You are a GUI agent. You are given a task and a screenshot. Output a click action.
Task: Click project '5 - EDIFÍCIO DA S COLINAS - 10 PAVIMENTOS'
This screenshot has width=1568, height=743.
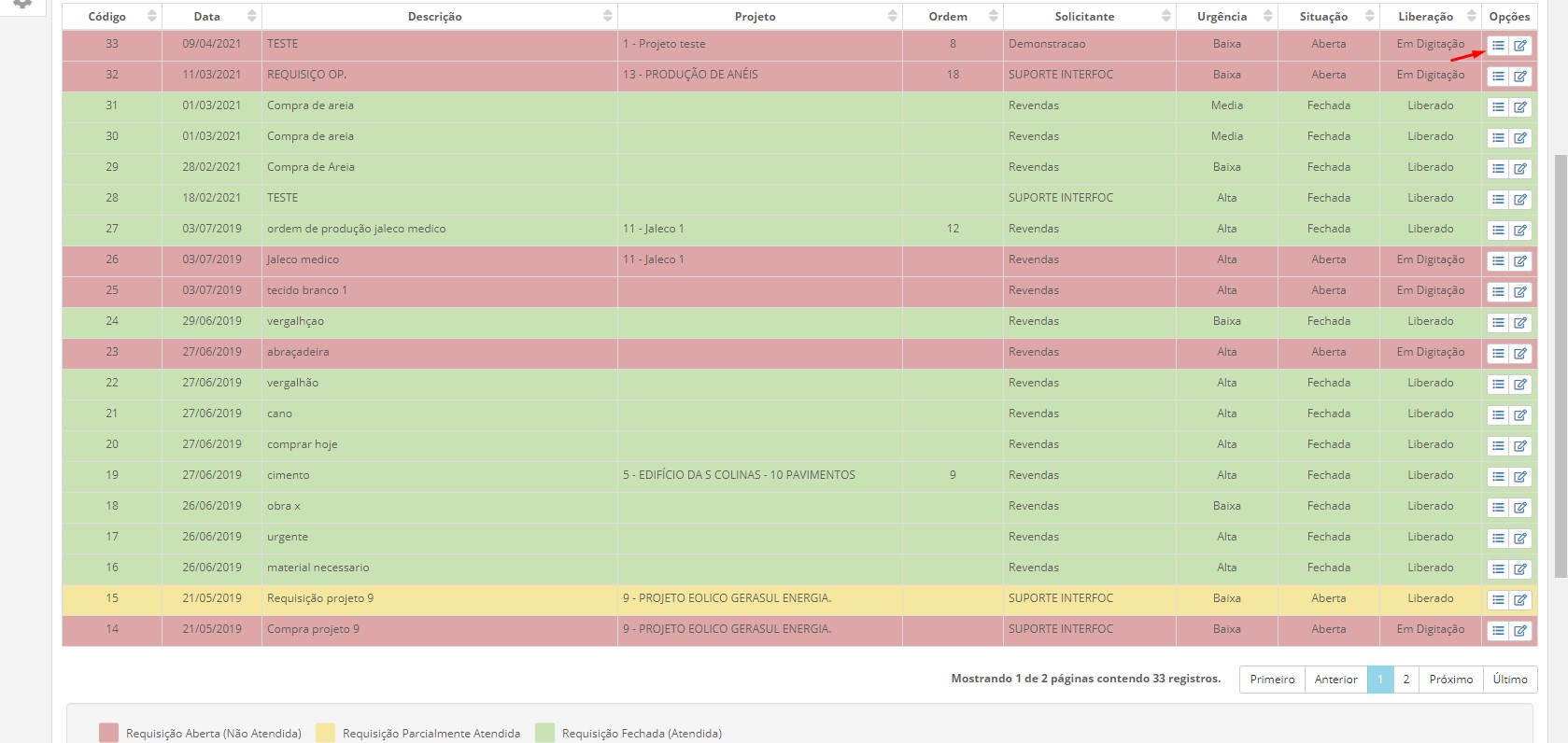(739, 475)
